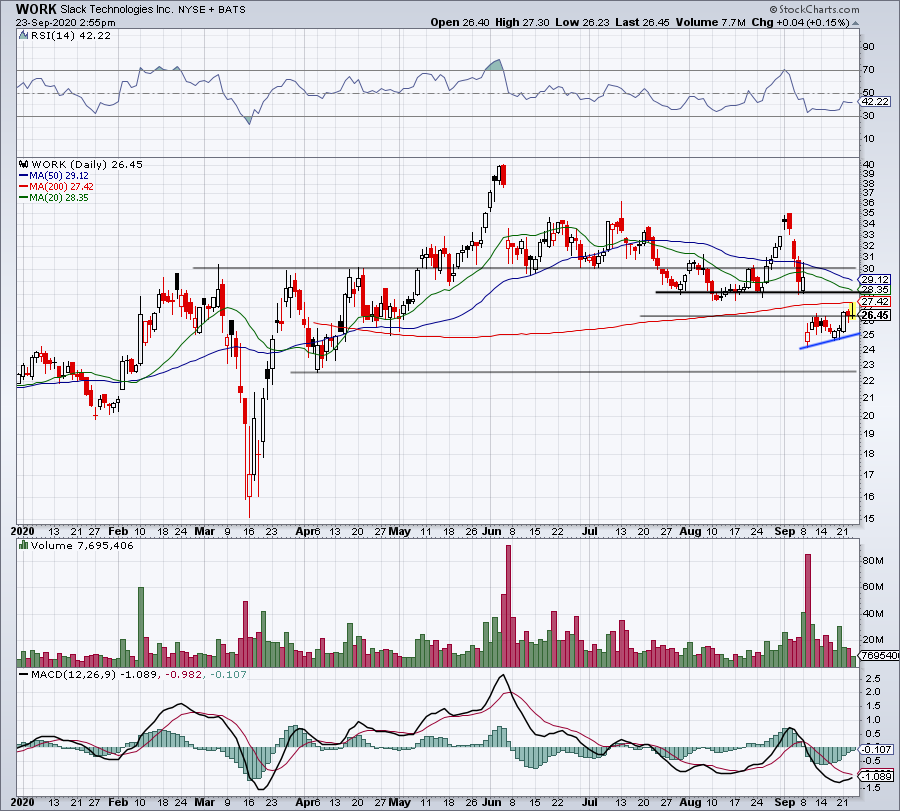This screenshot has height=811, width=900.
Task: Click the 29.12 price tag on right axis
Action: (x=875, y=280)
